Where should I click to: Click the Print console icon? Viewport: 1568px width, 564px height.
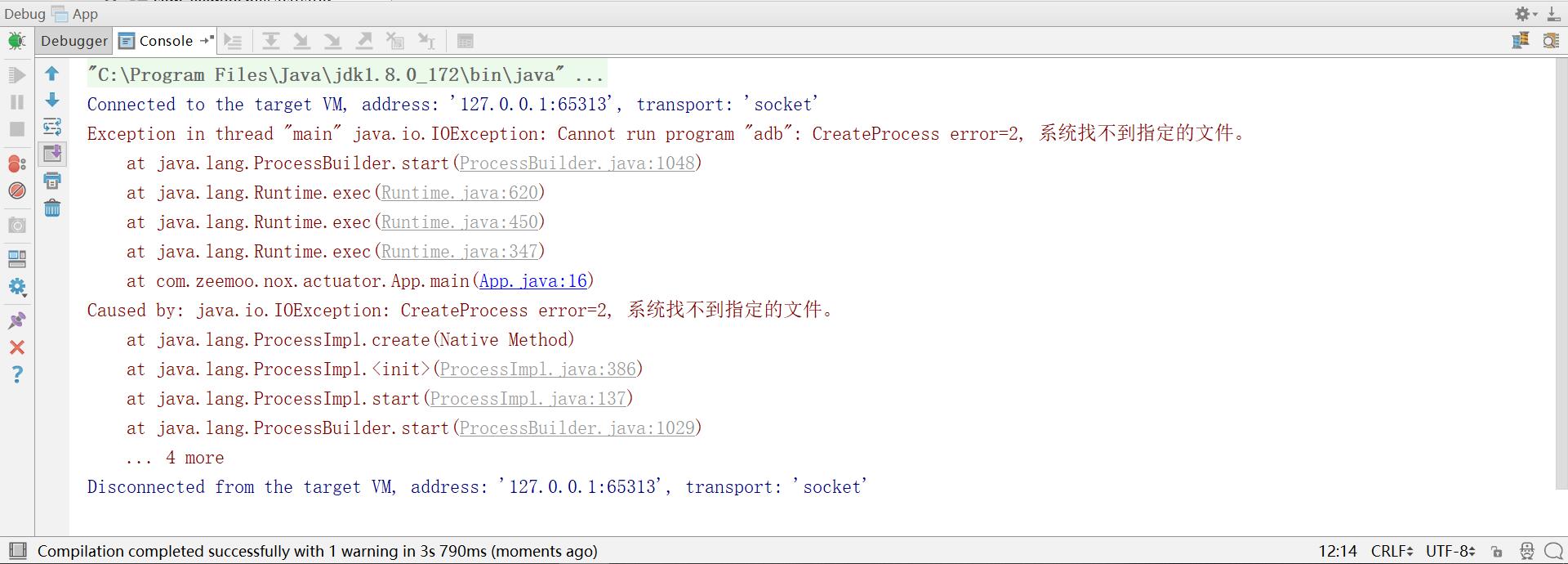click(x=52, y=181)
